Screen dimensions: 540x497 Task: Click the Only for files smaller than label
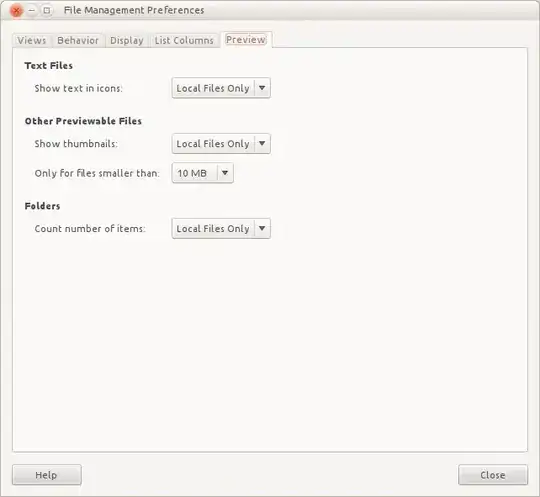pos(97,173)
